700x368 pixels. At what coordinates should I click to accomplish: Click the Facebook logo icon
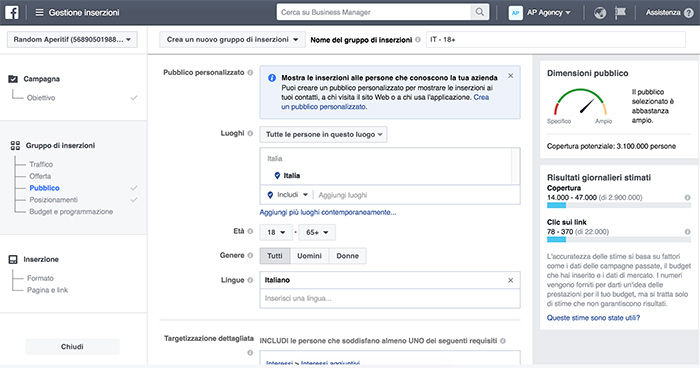tap(12, 12)
